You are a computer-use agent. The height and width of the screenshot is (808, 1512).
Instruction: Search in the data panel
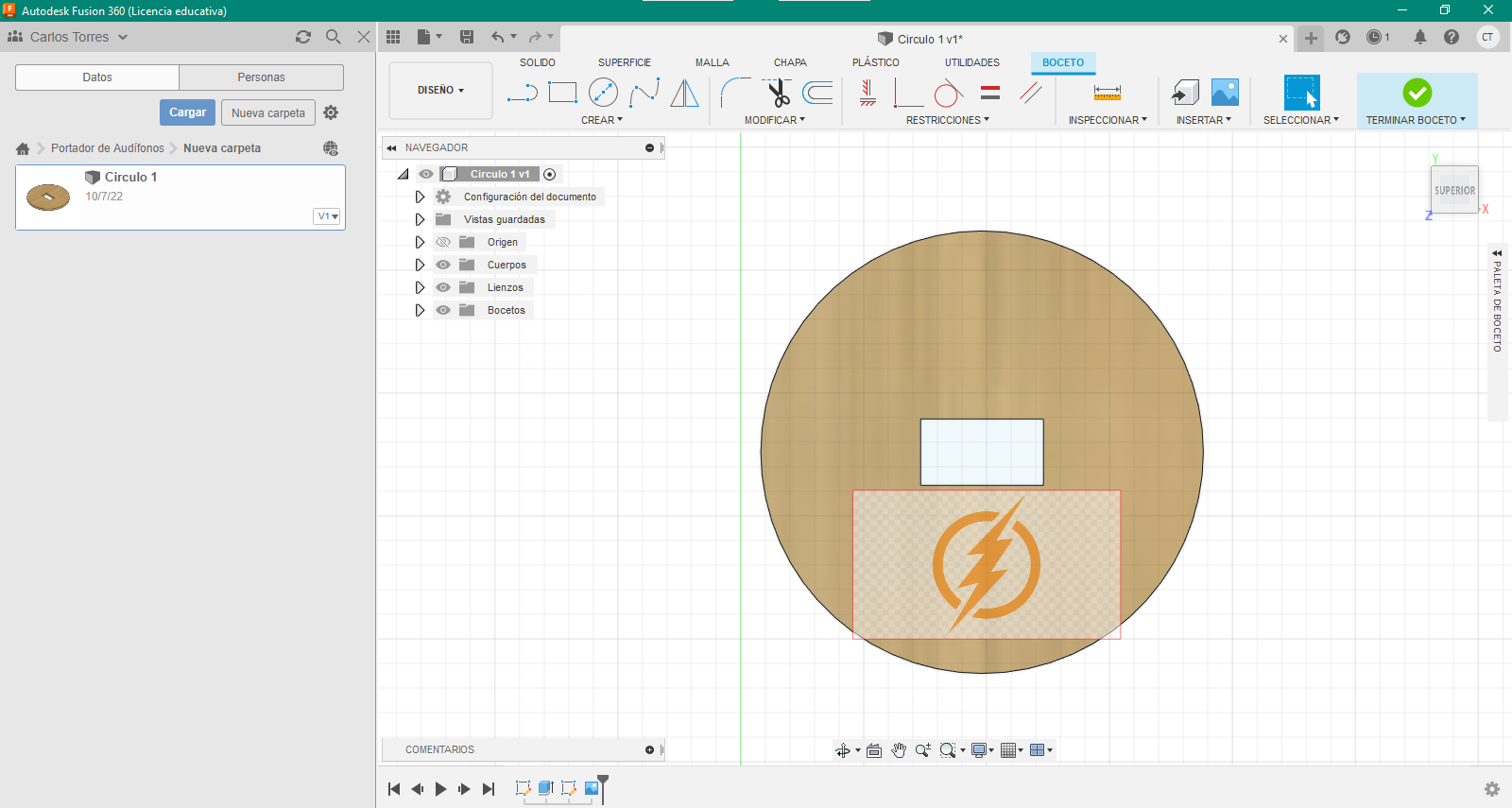(x=334, y=37)
